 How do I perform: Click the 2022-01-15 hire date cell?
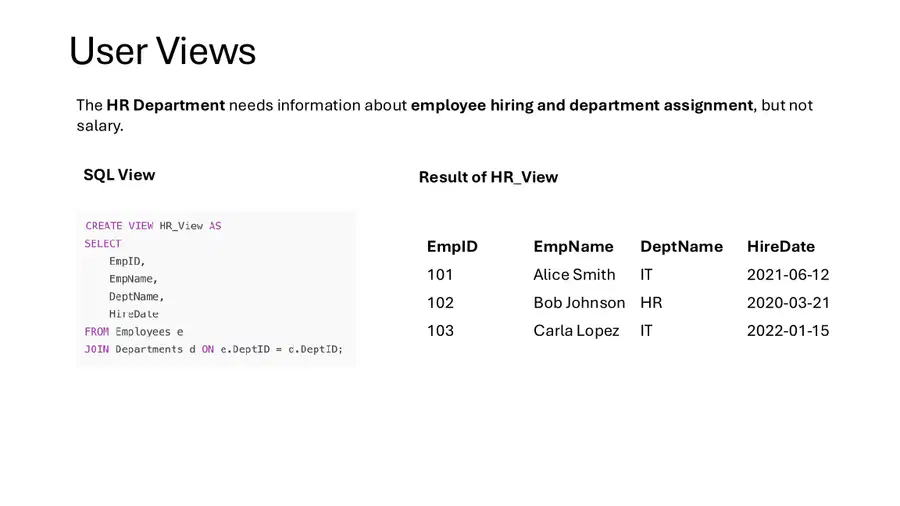coord(788,331)
